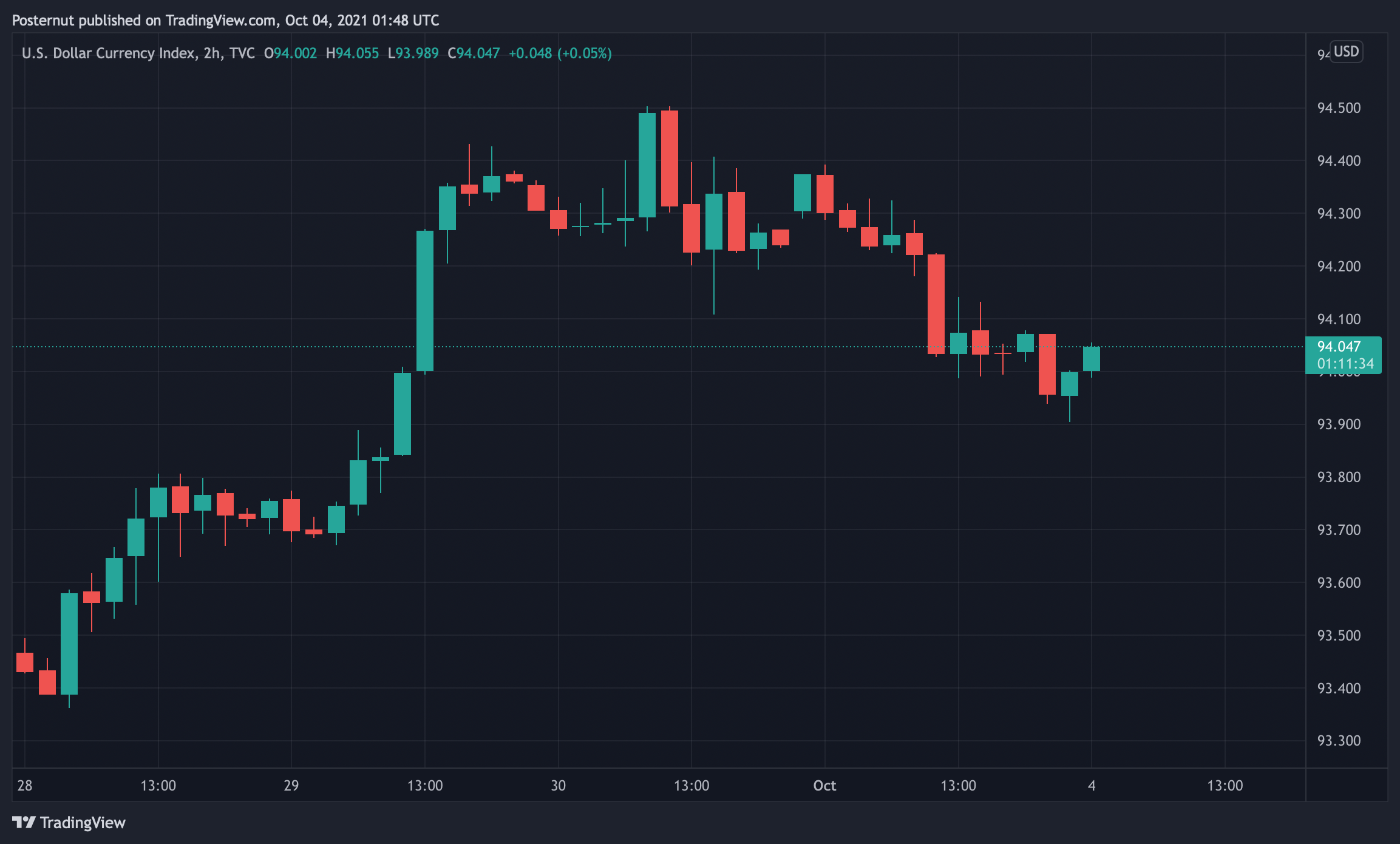The width and height of the screenshot is (1400, 844).
Task: Click the U.S. Dollar Currency Index title
Action: (x=108, y=53)
